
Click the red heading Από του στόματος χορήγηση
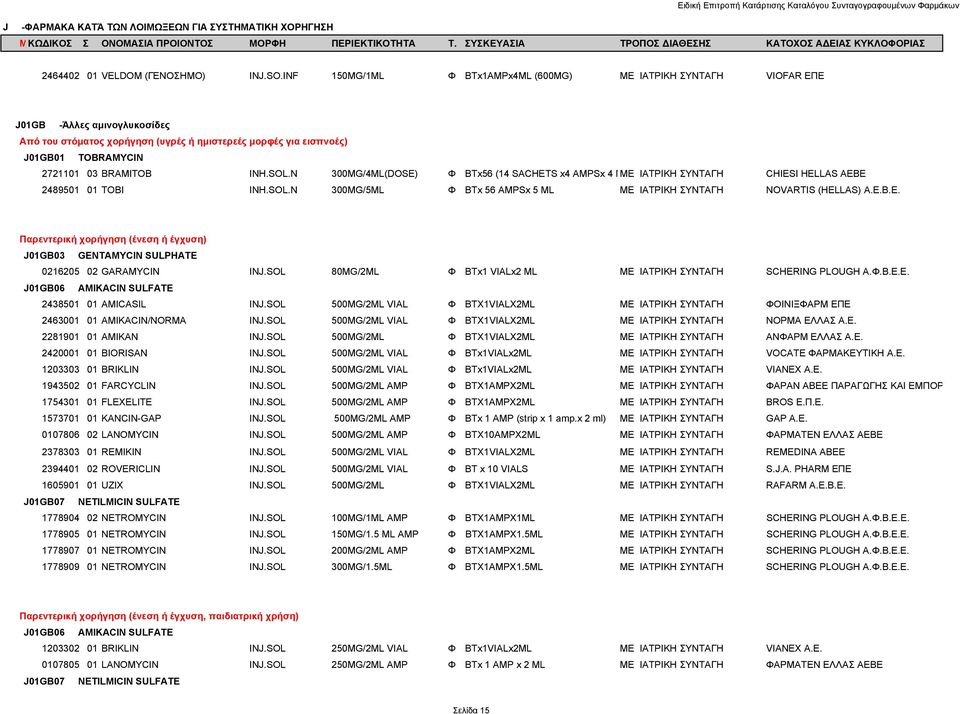point(183,141)
